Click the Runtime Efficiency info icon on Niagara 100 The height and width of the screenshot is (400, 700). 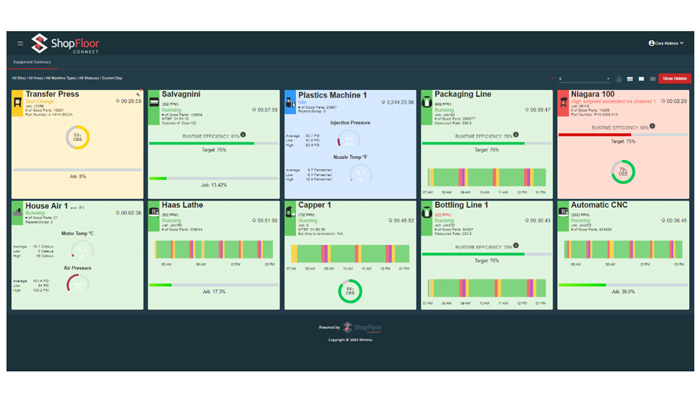tap(652, 127)
